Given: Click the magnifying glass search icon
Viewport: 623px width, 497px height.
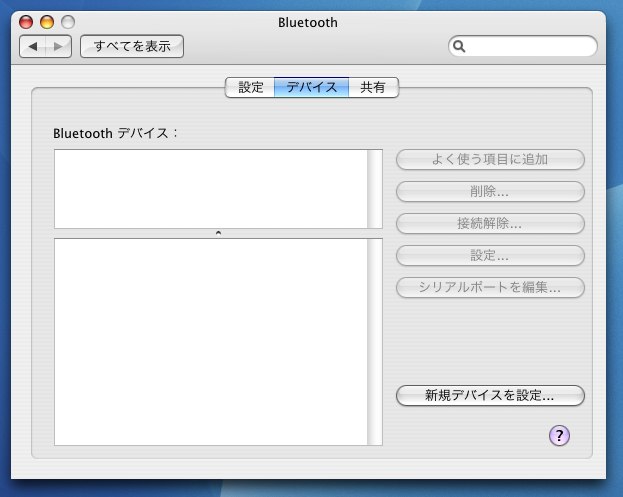Looking at the screenshot, I should pyautogui.click(x=459, y=46).
